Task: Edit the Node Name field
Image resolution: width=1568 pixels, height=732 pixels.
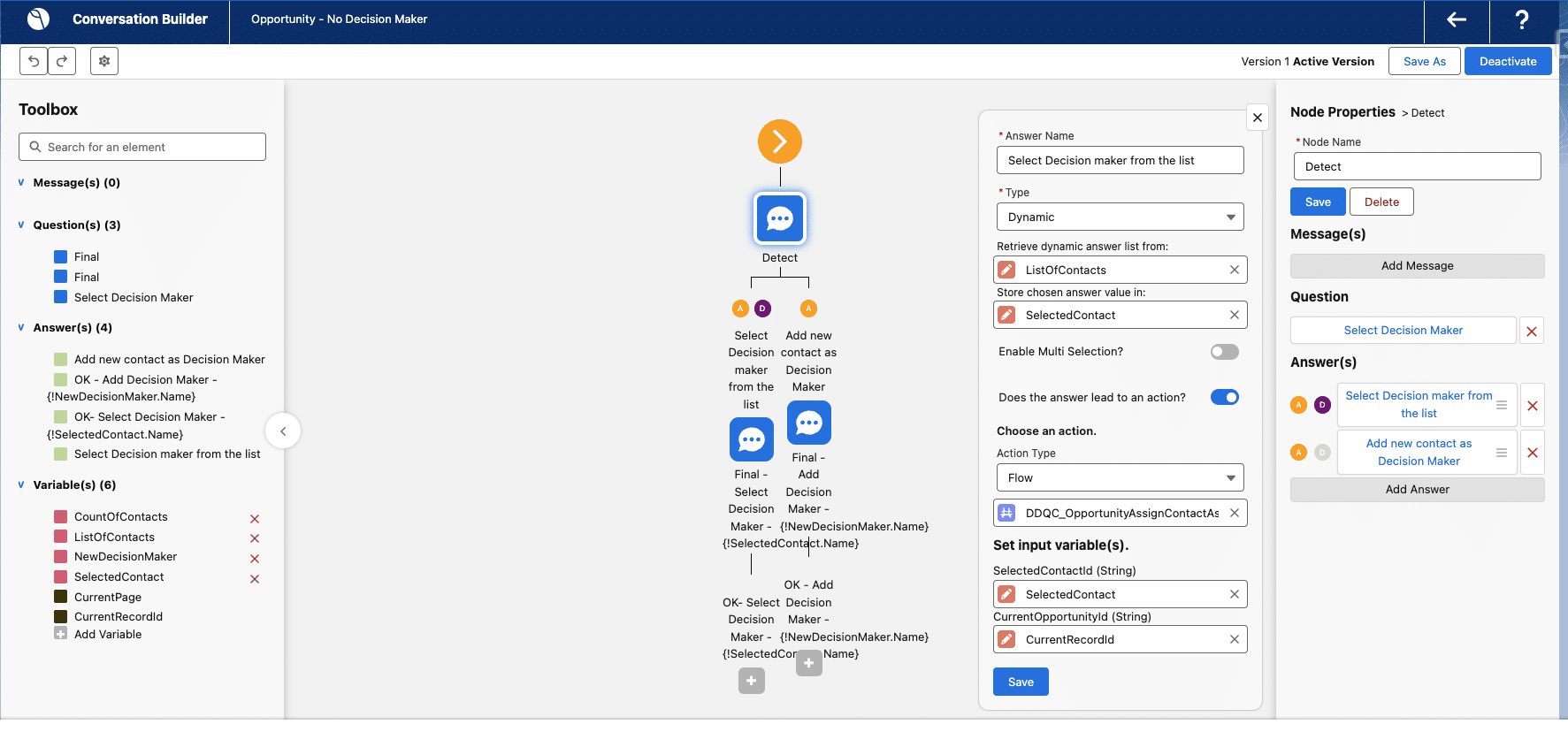Action: coord(1418,166)
